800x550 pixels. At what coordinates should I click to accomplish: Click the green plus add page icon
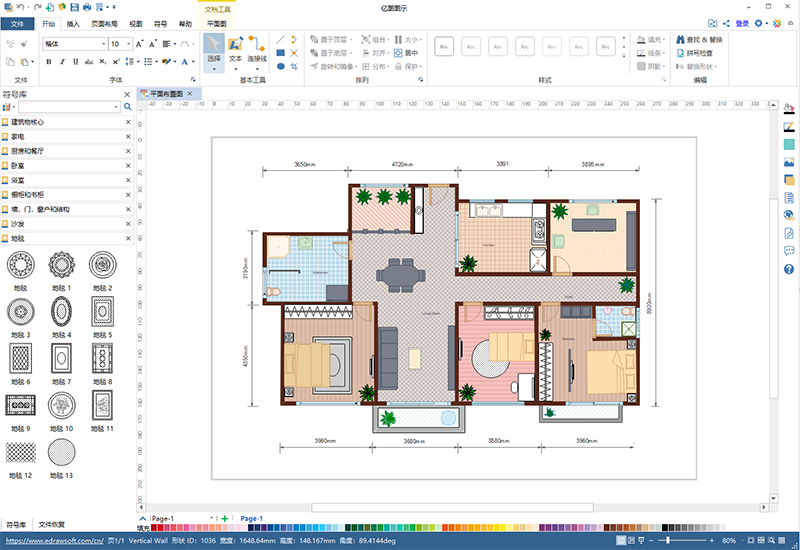click(224, 518)
